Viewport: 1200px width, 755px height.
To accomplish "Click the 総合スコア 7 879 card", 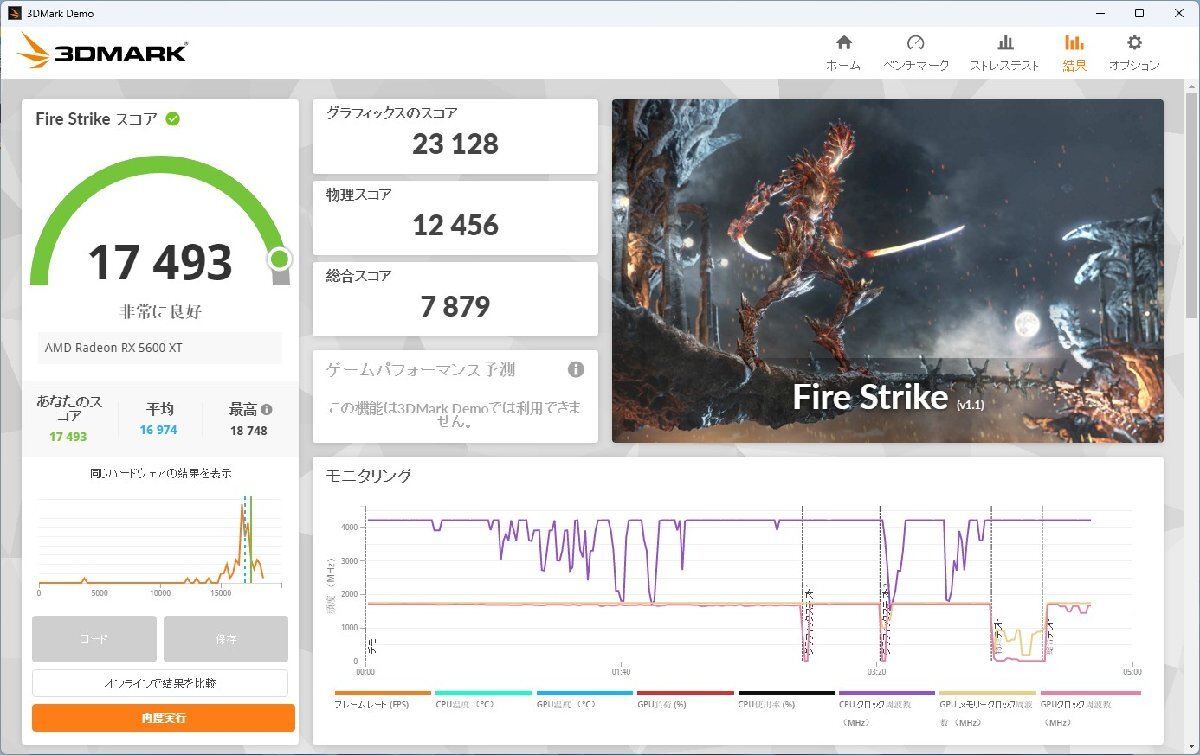I will point(455,298).
